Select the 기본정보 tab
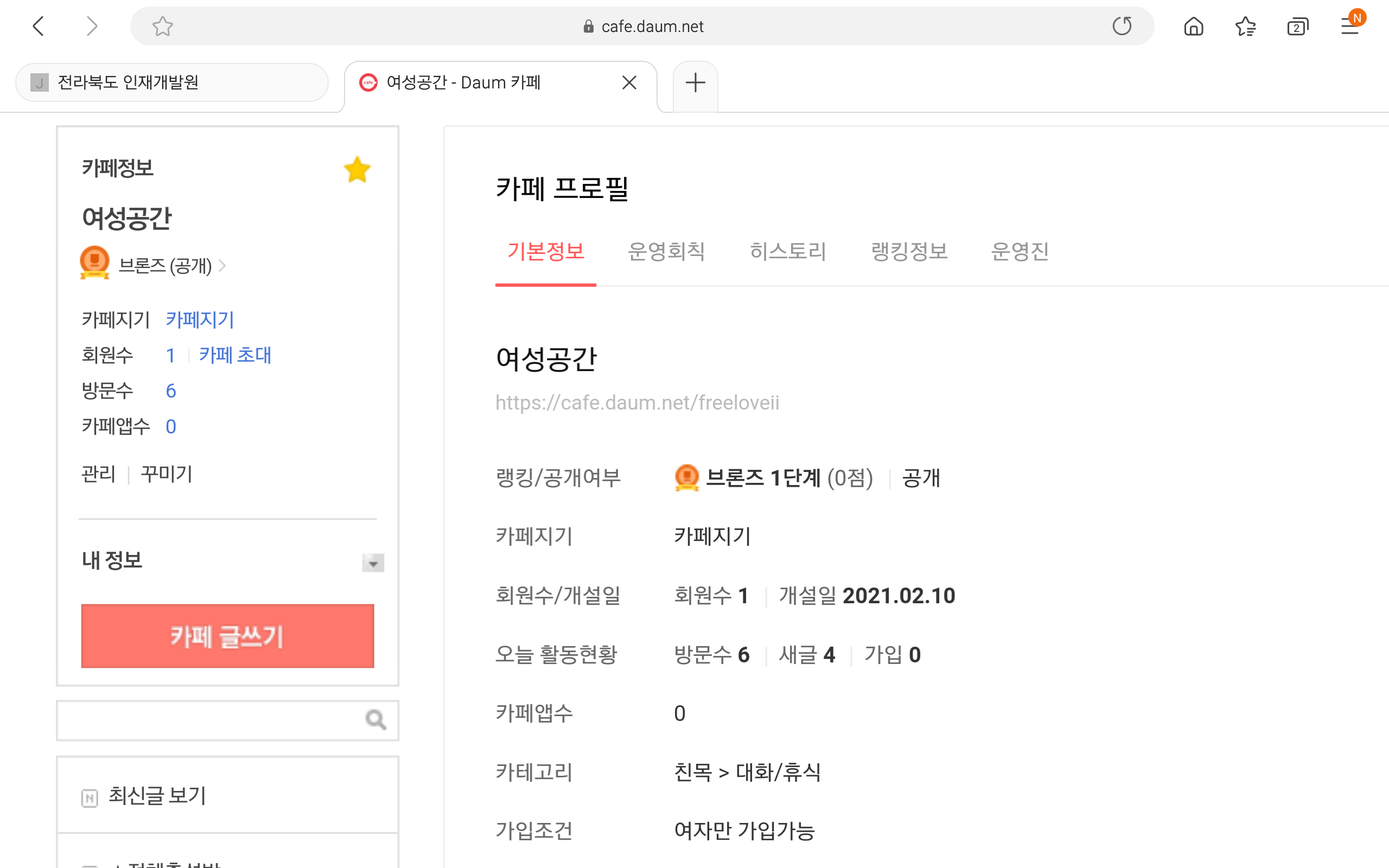This screenshot has width=1389, height=868. [545, 252]
